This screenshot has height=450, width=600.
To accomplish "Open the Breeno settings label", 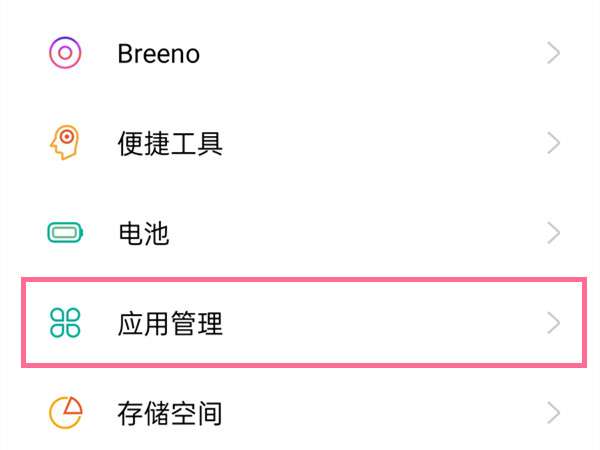I will (x=158, y=53).
